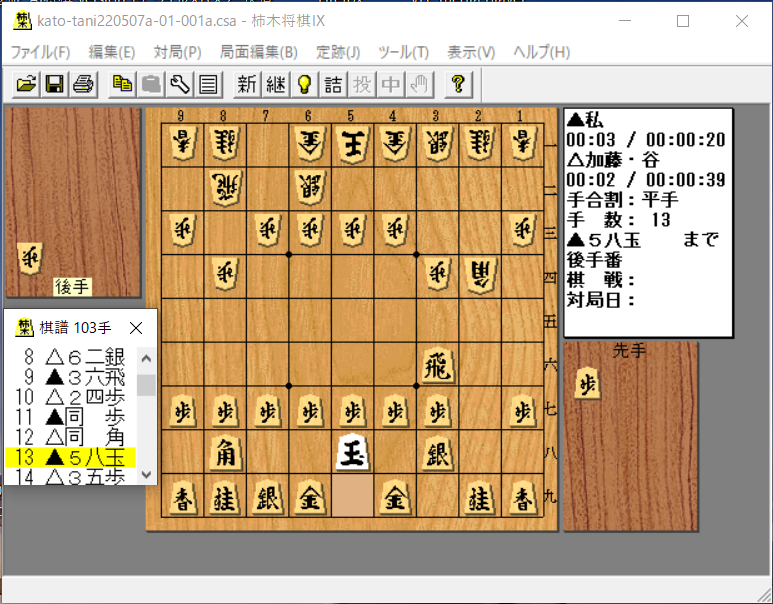The image size is (773, 604).
Task: Open the 局面編集(B) menu
Action: click(x=258, y=52)
